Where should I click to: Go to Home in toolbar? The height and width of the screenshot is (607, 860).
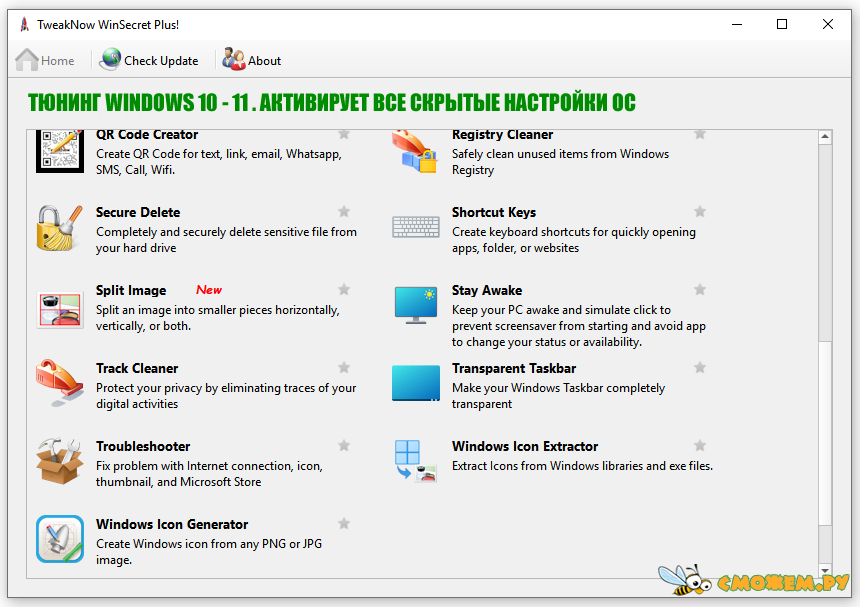click(x=45, y=60)
